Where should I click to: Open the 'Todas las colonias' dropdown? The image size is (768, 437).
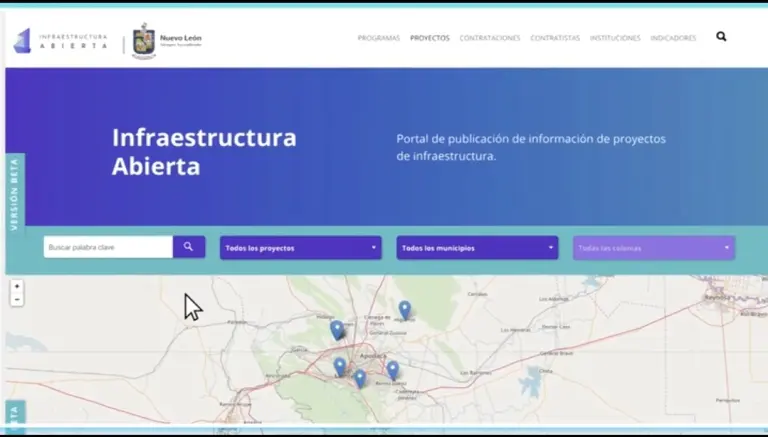[x=653, y=248]
